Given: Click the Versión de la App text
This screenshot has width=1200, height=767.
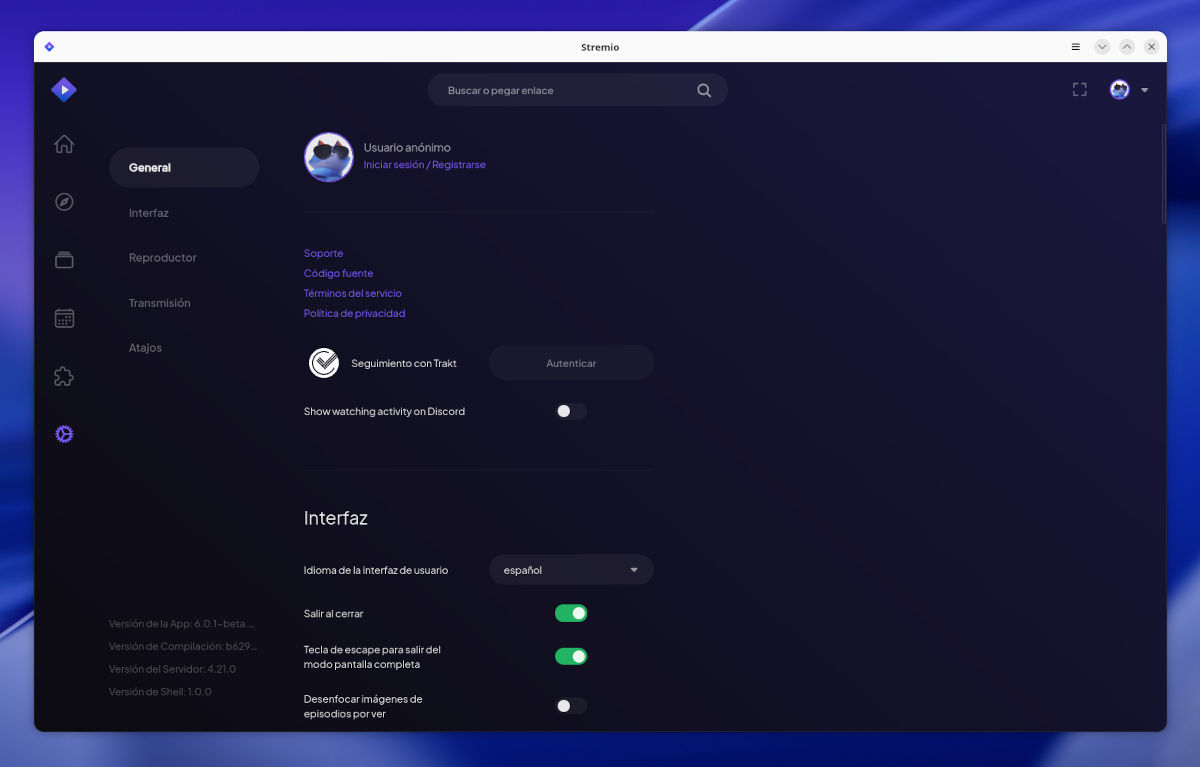Looking at the screenshot, I should pos(182,624).
